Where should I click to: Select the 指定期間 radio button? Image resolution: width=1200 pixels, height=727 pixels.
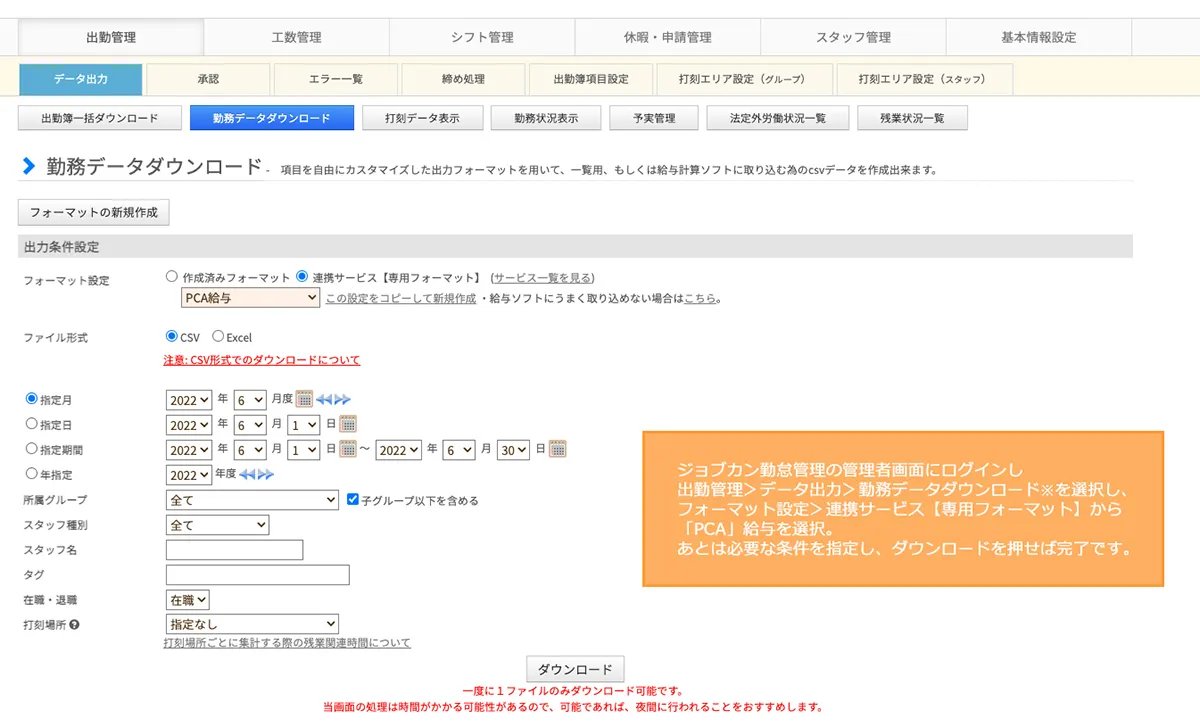point(31,449)
